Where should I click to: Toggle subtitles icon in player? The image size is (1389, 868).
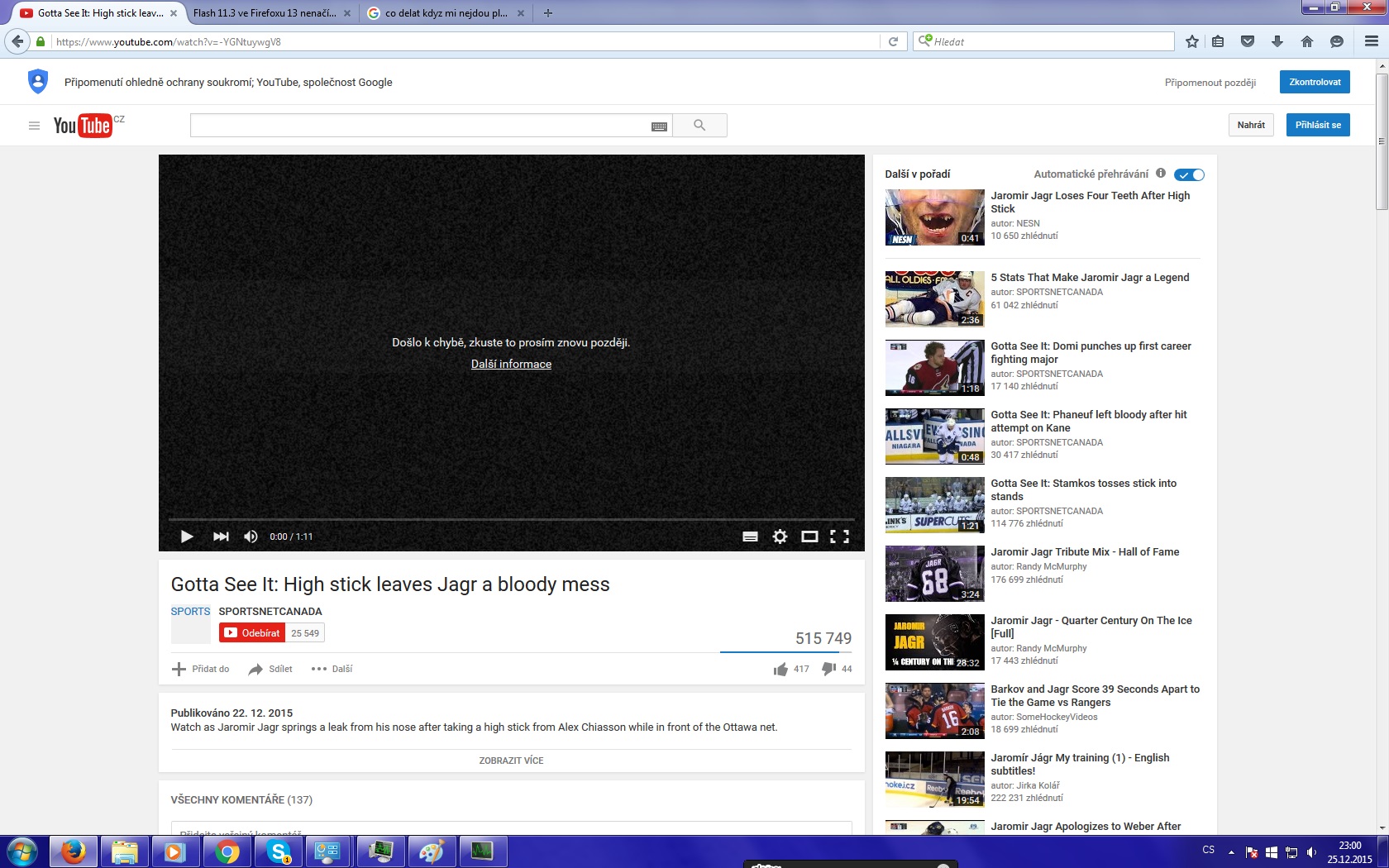tap(750, 537)
